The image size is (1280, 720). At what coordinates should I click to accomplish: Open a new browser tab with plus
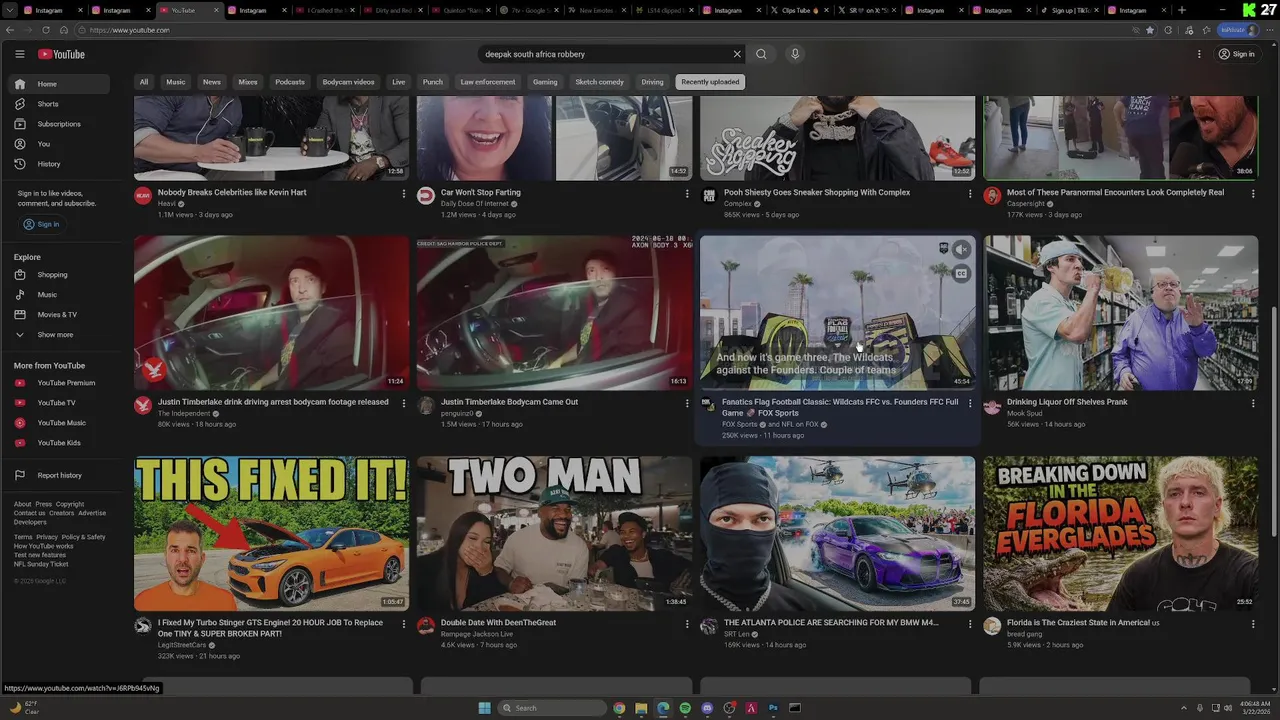1182,10
